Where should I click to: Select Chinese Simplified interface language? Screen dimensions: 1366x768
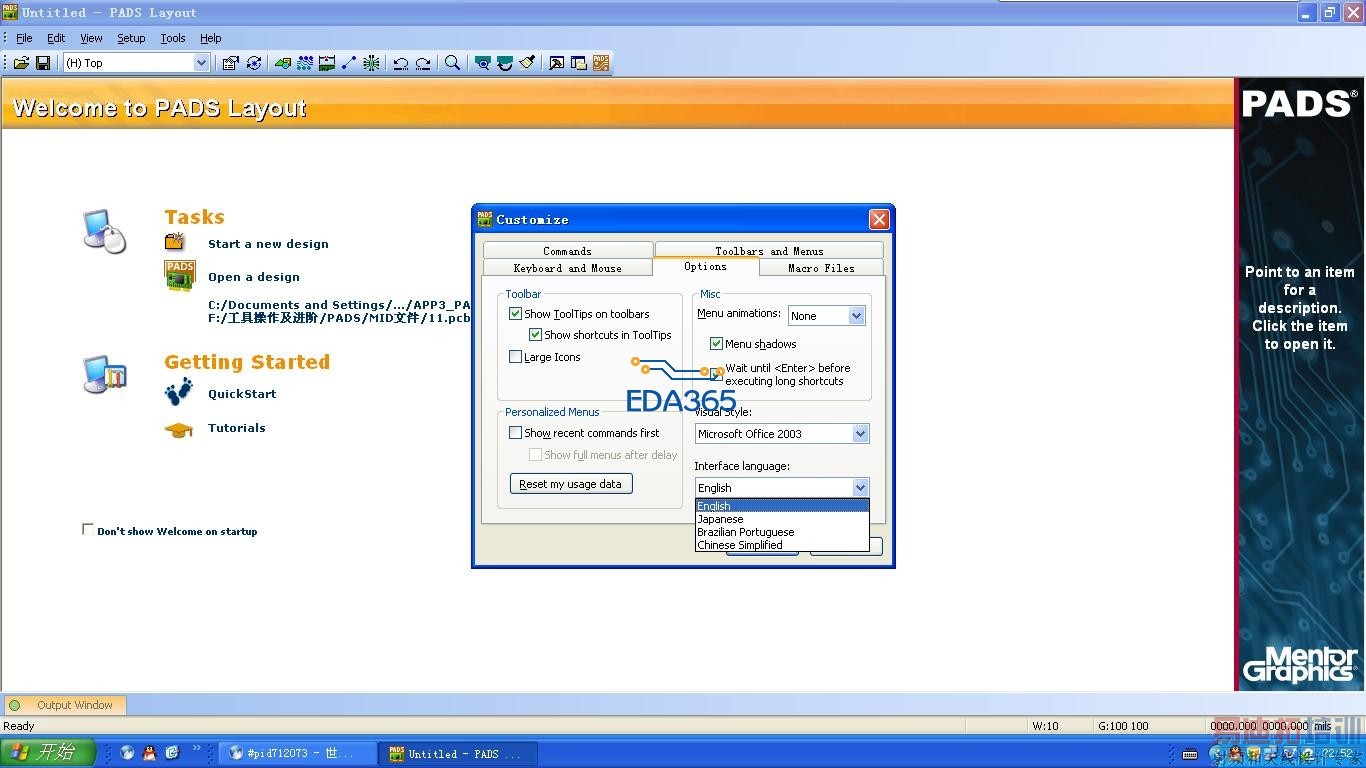(x=782, y=545)
